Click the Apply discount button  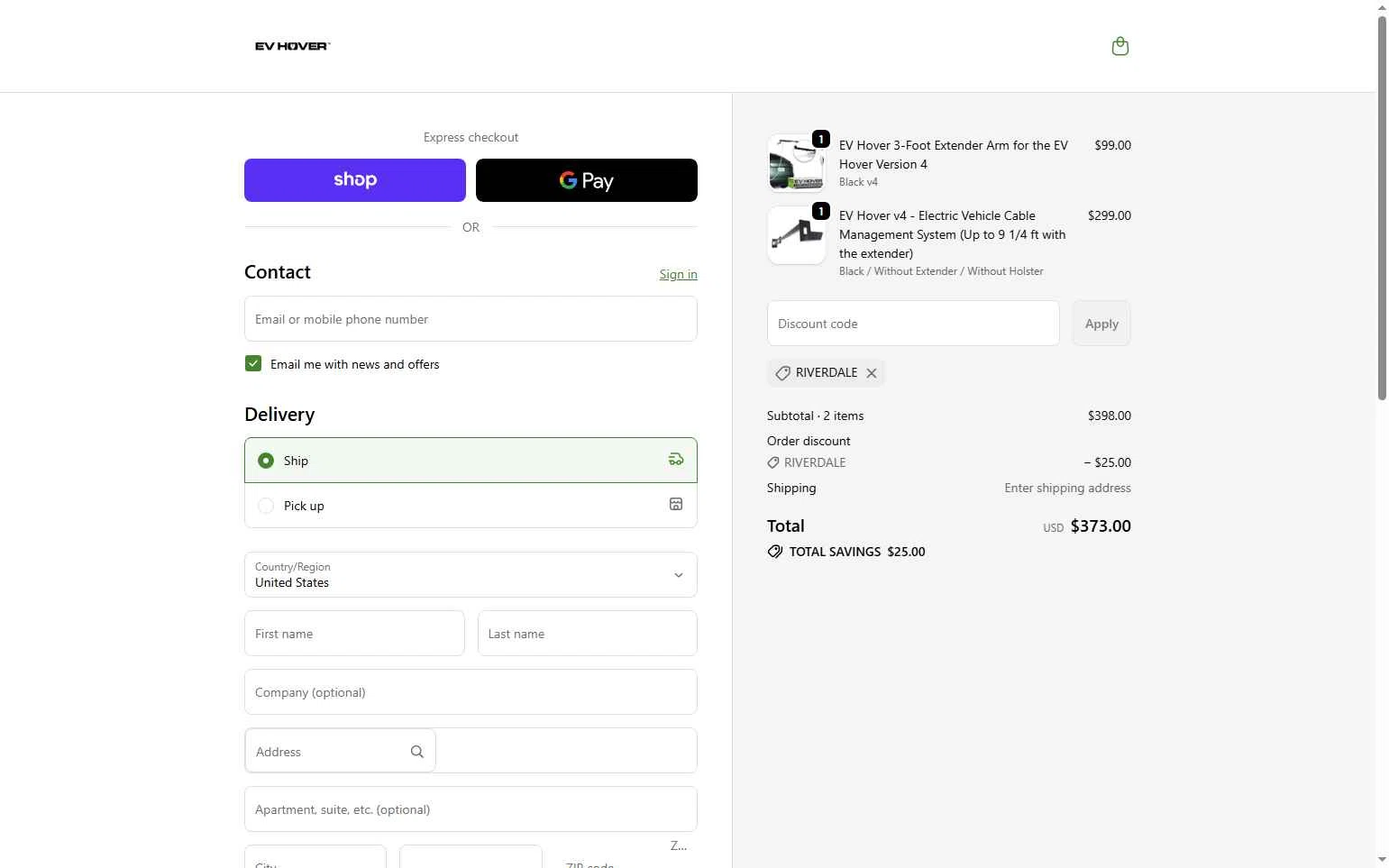click(1101, 324)
